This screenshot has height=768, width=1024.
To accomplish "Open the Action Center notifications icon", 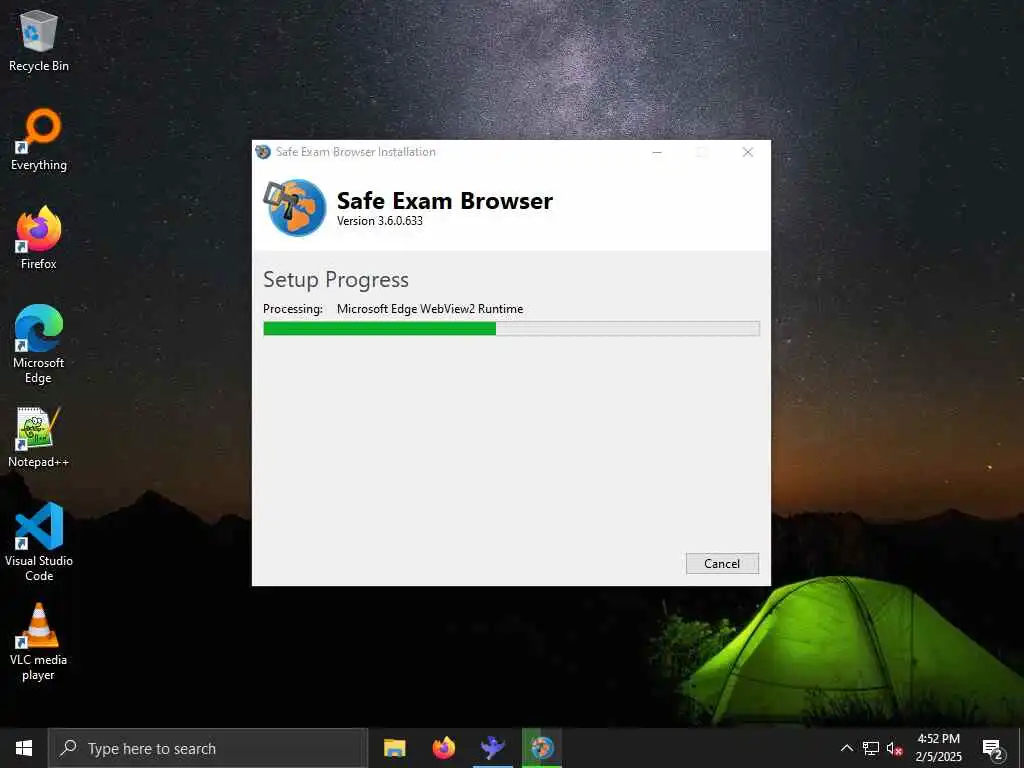I will tap(993, 748).
